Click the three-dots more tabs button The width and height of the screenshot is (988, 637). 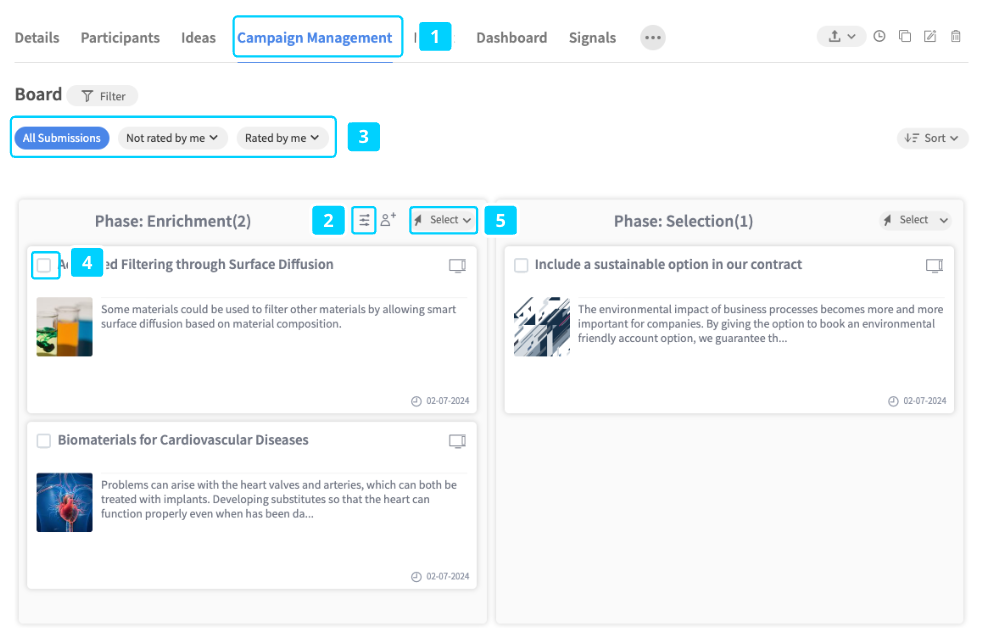point(652,38)
